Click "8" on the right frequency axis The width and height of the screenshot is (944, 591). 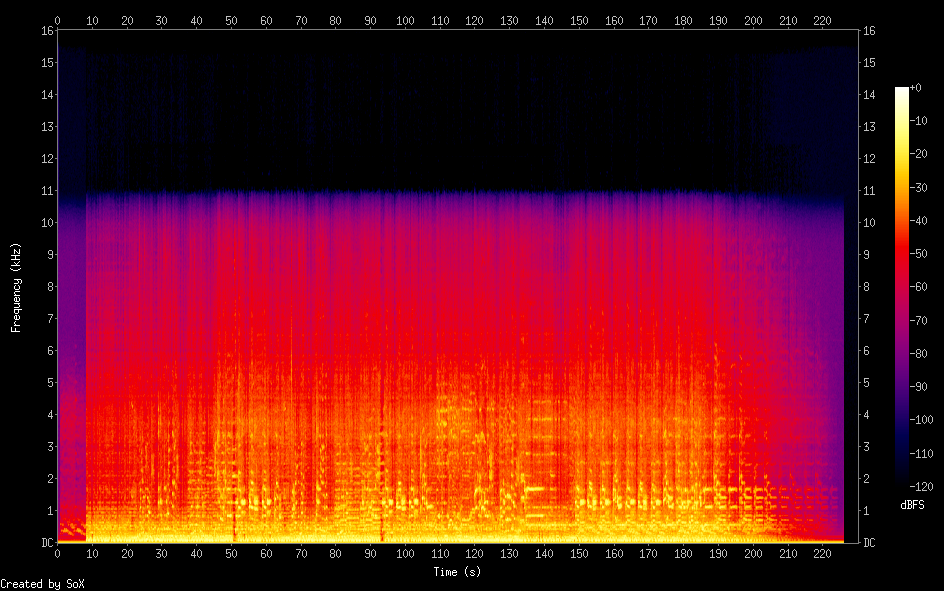point(866,286)
